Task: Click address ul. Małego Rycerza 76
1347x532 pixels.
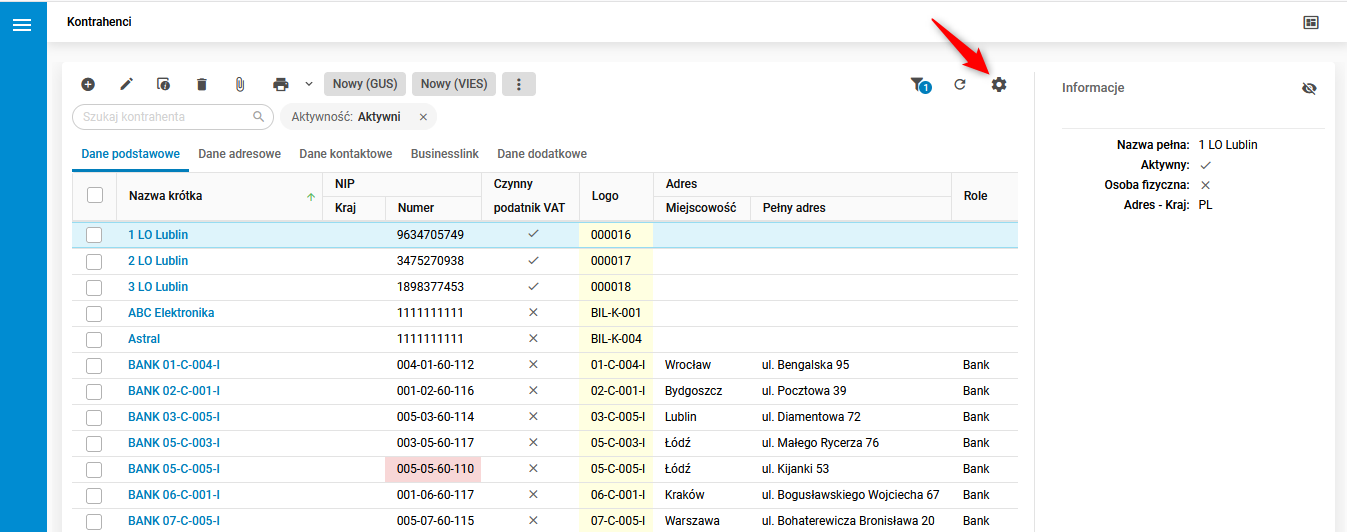Action: pyautogui.click(x=820, y=443)
